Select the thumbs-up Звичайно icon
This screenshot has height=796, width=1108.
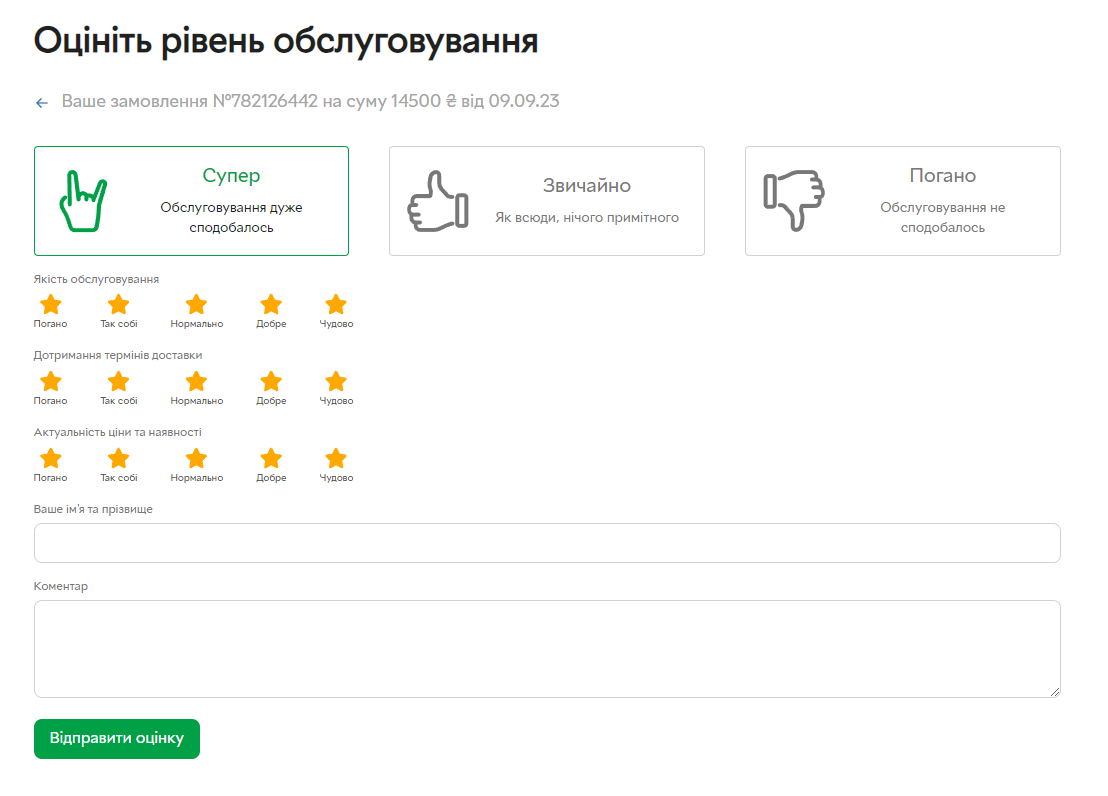pyautogui.click(x=438, y=201)
